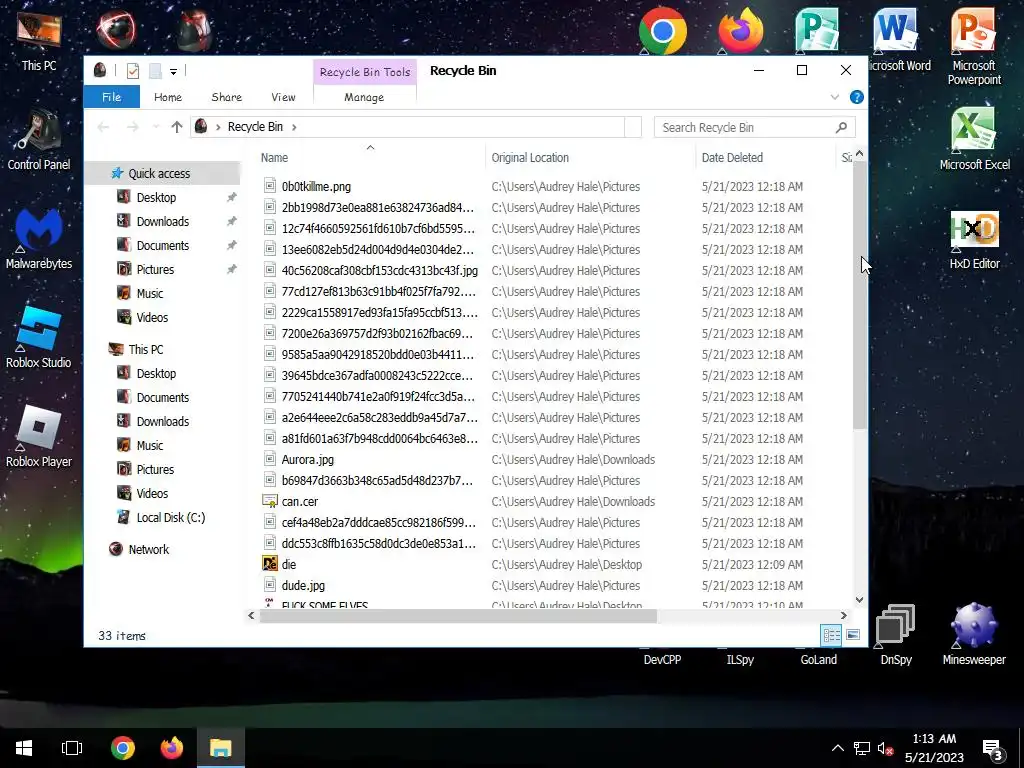
Task: Open Control Panel desktop shortcut
Action: (39, 140)
